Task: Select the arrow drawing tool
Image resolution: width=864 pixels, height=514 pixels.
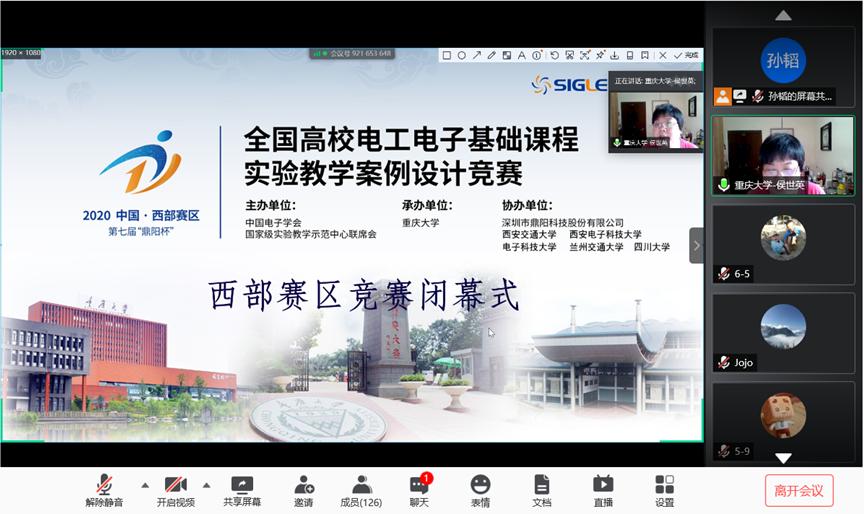Action: pyautogui.click(x=477, y=56)
